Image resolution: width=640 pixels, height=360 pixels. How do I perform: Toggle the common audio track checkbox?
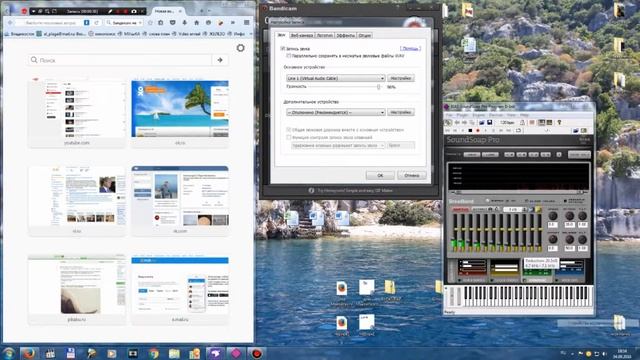click(x=289, y=130)
